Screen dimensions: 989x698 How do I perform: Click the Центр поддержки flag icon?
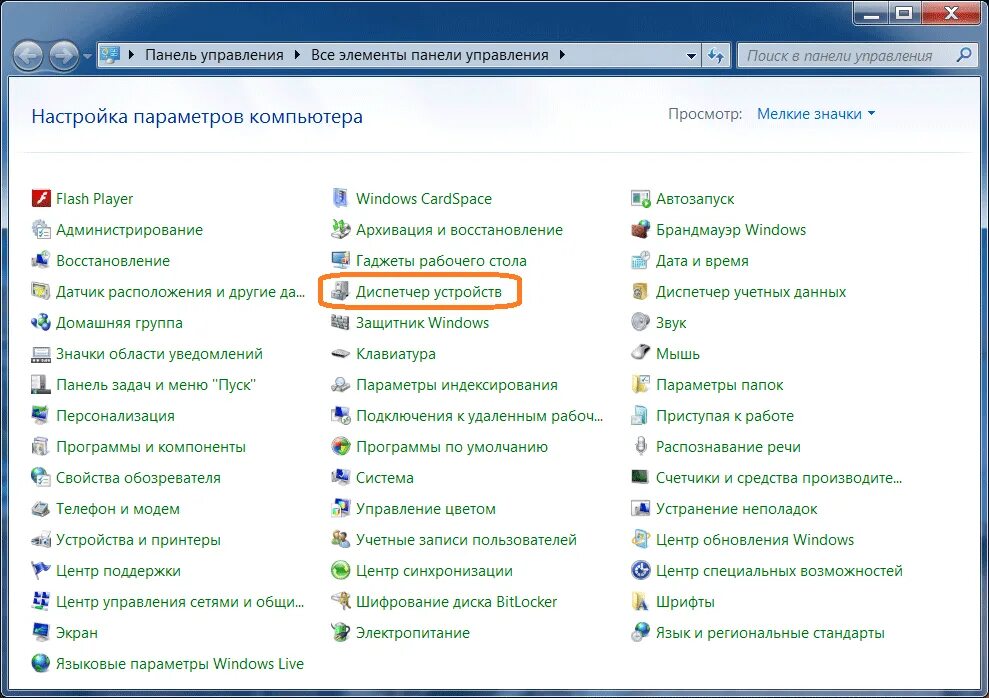click(x=41, y=571)
